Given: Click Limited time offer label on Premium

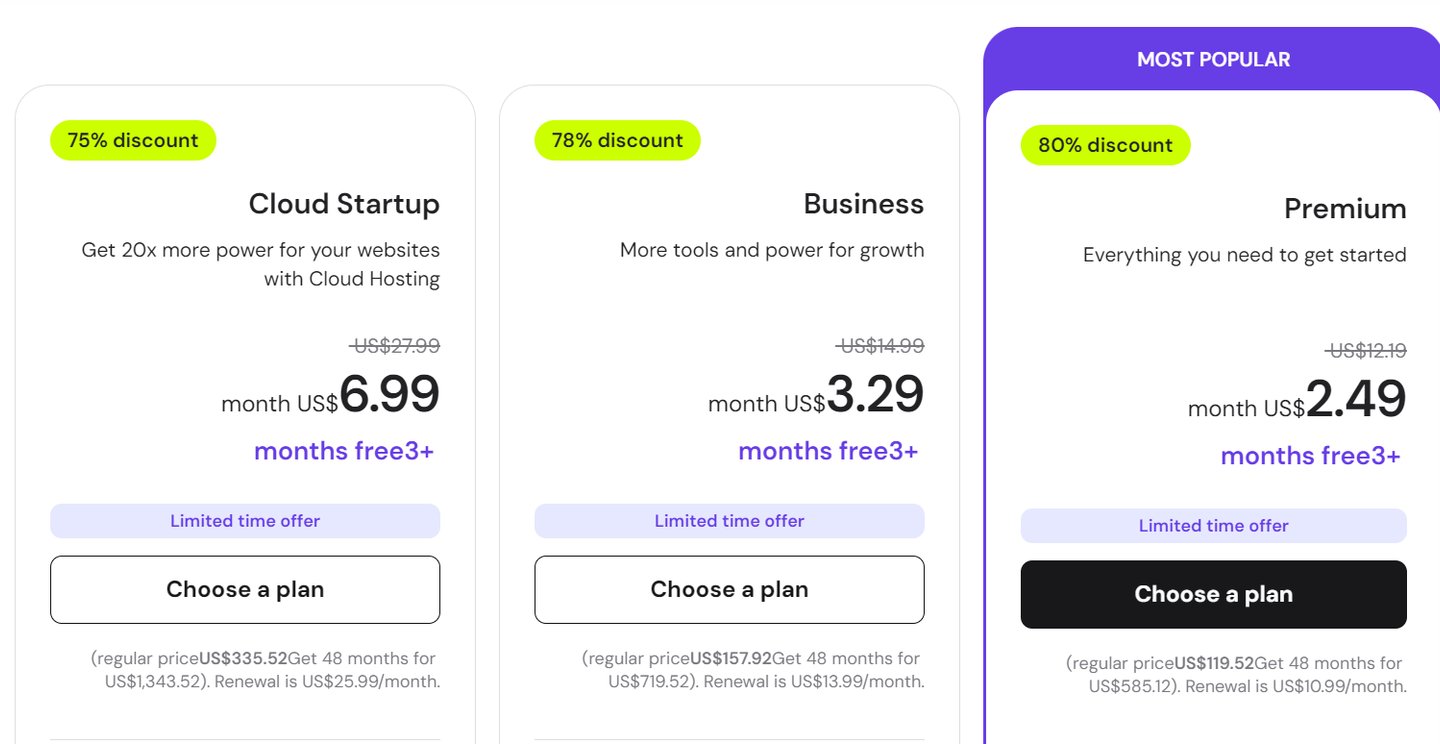Looking at the screenshot, I should coord(1213,526).
